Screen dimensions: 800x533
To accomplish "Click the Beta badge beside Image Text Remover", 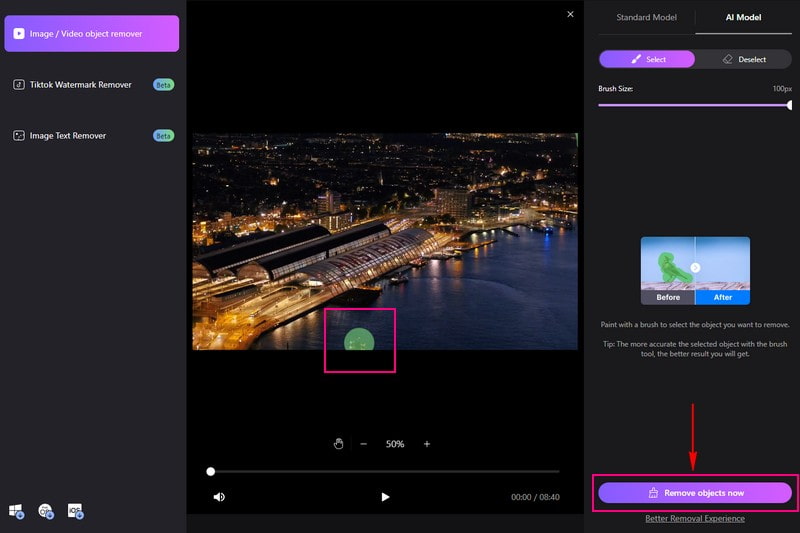I will coord(163,136).
